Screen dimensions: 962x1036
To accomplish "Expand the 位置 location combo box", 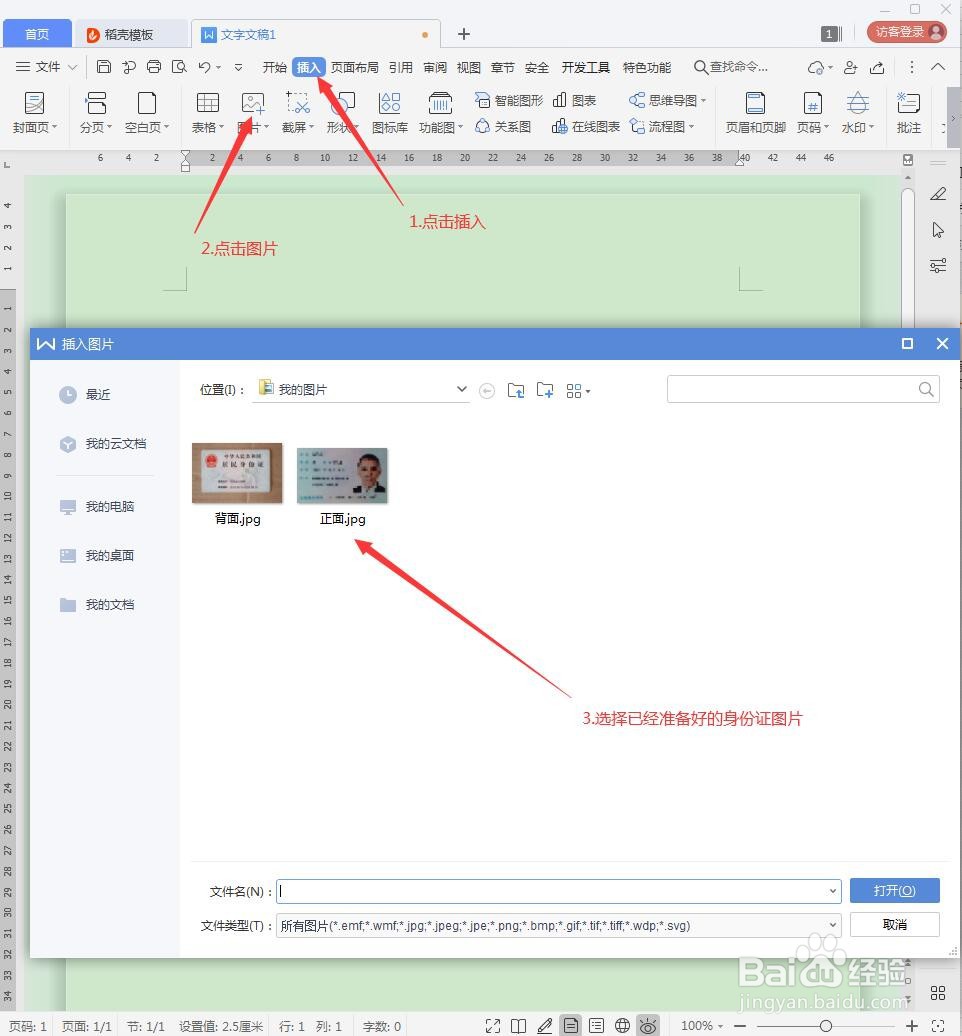I will point(459,389).
